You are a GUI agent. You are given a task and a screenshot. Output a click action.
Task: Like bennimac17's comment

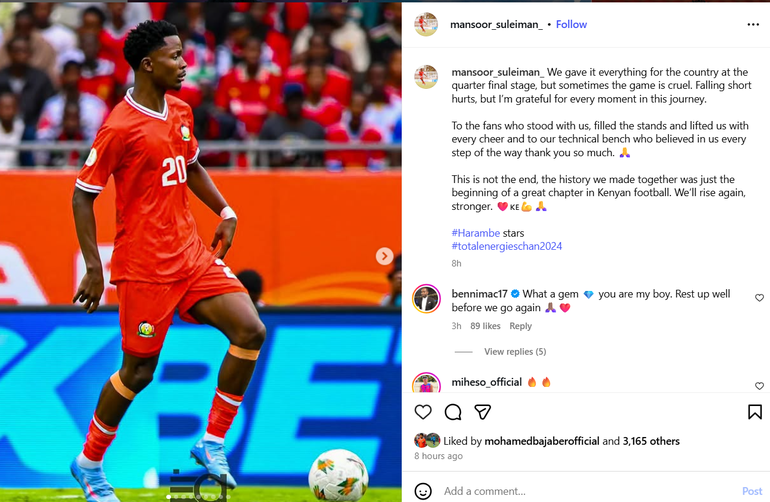point(759,298)
